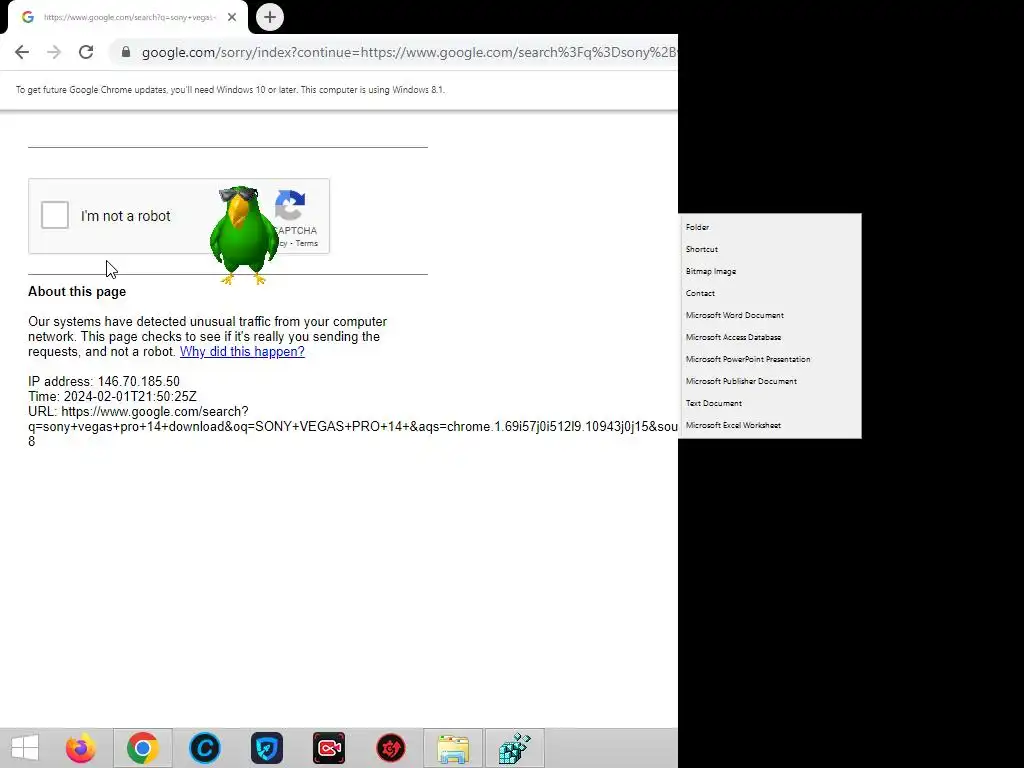The width and height of the screenshot is (1024, 768).
Task: Select Text Document menu entry
Action: (x=770, y=403)
